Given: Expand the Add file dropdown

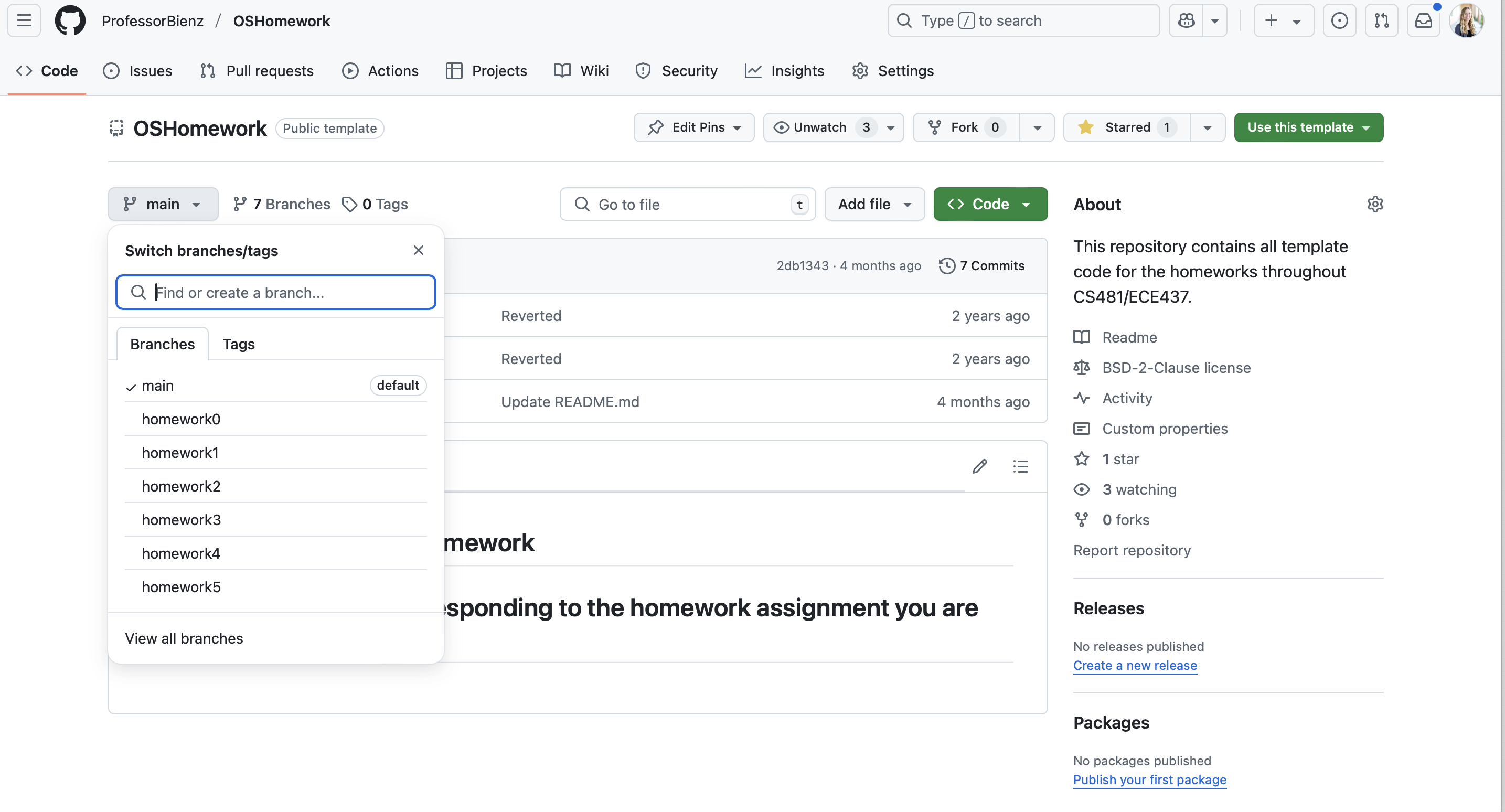Looking at the screenshot, I should pyautogui.click(x=874, y=204).
